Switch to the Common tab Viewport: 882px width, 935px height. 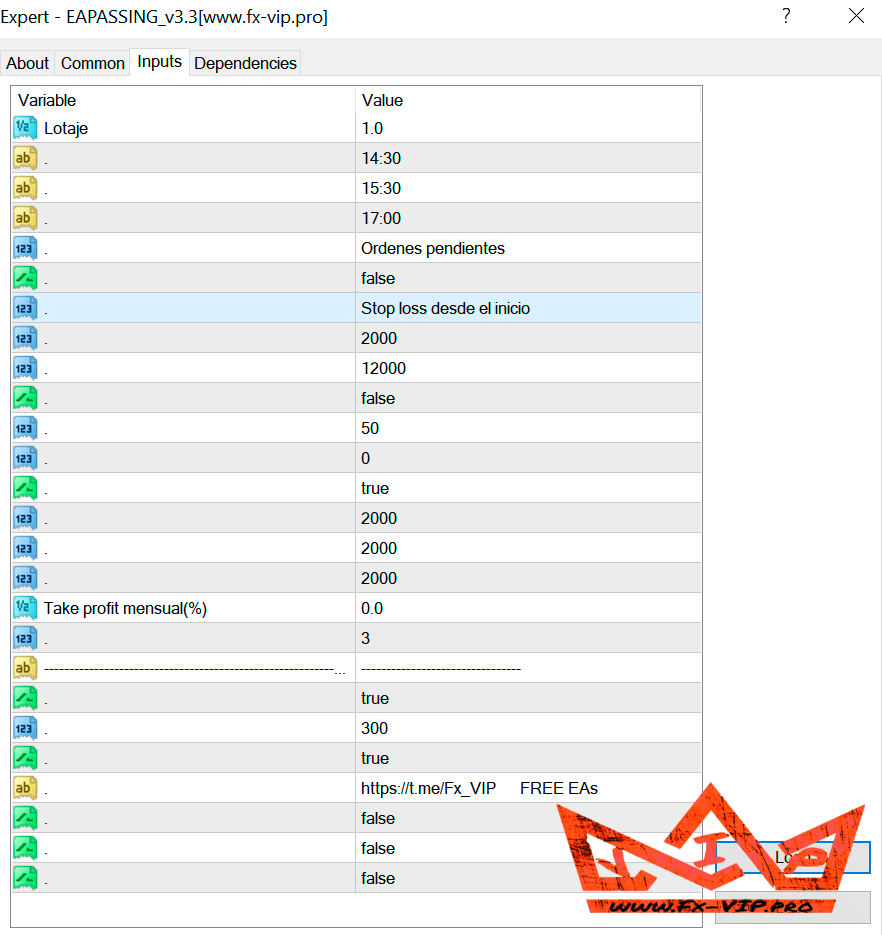point(93,63)
